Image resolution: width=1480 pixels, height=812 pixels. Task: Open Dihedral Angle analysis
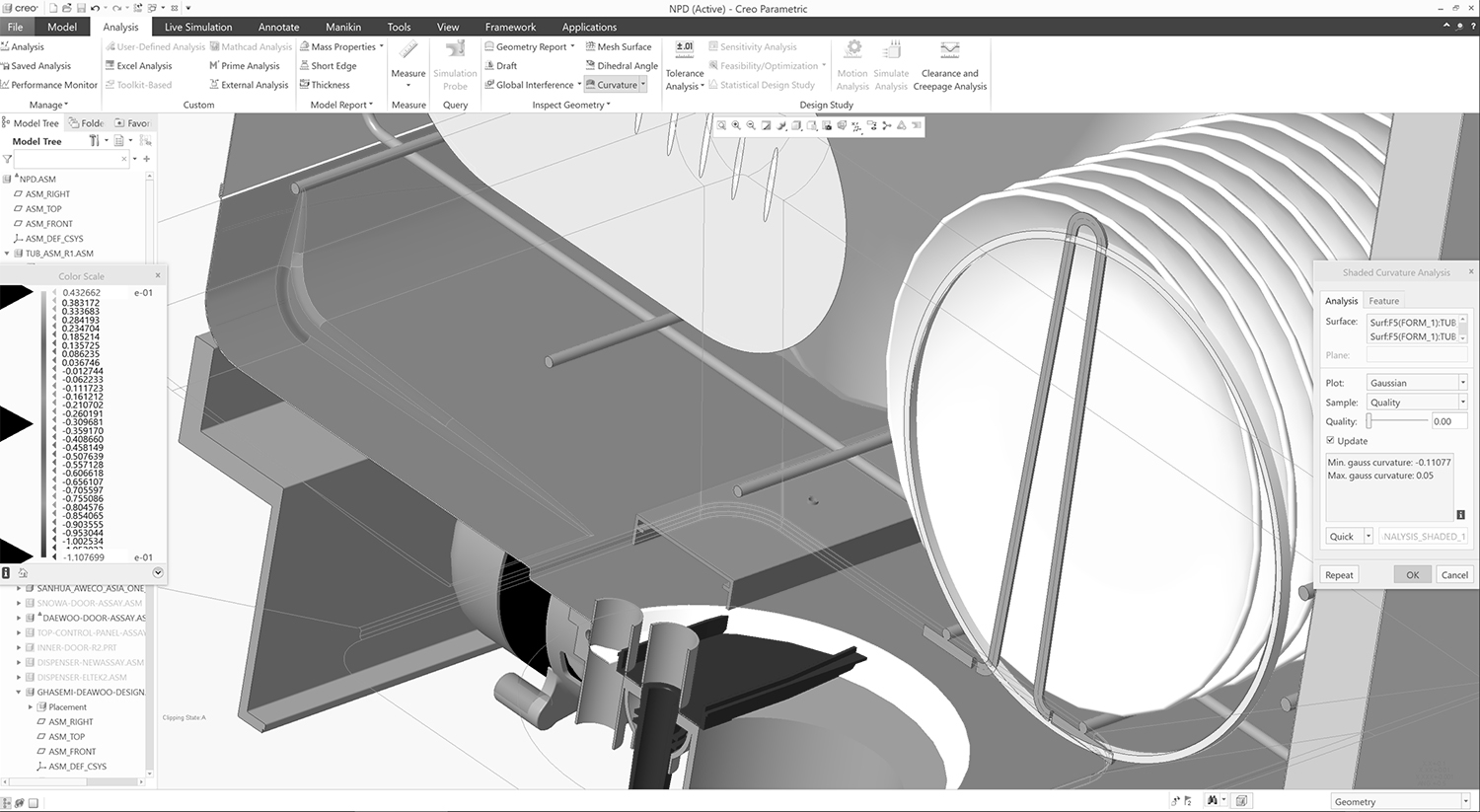click(621, 66)
